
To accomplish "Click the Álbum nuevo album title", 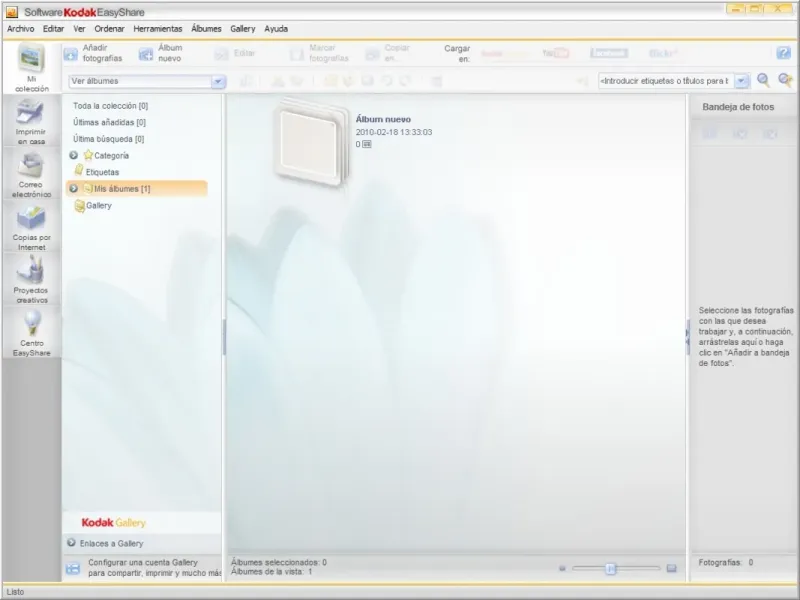I will (383, 119).
